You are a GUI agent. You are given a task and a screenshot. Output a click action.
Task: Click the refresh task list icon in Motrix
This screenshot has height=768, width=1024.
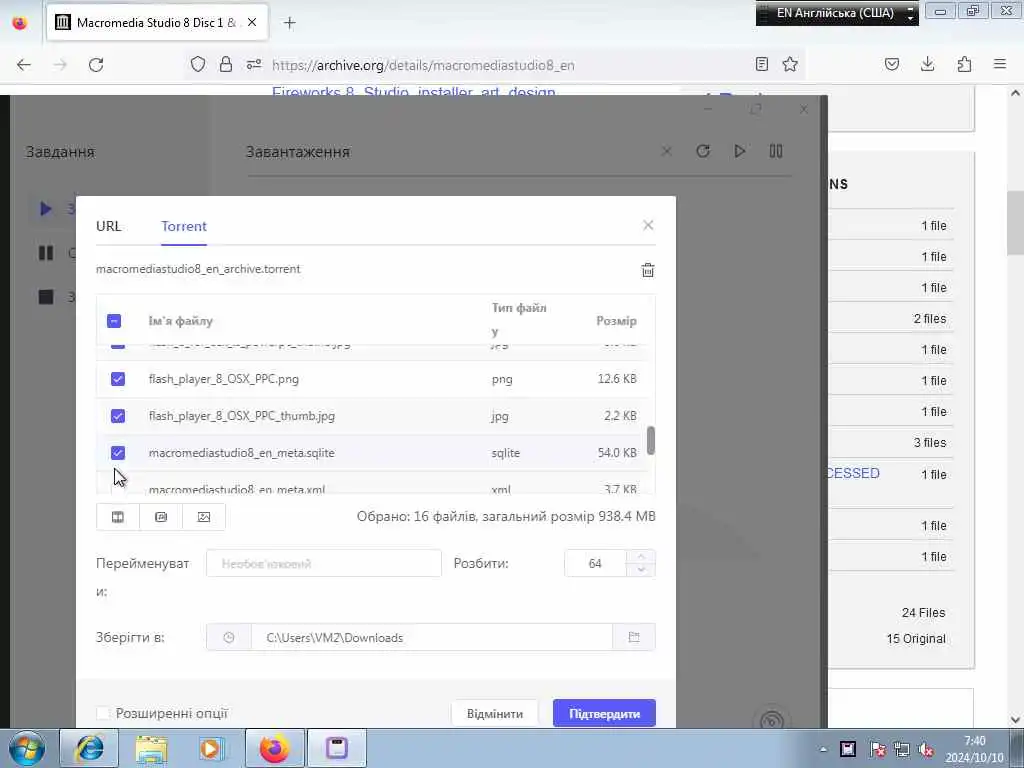[703, 152]
